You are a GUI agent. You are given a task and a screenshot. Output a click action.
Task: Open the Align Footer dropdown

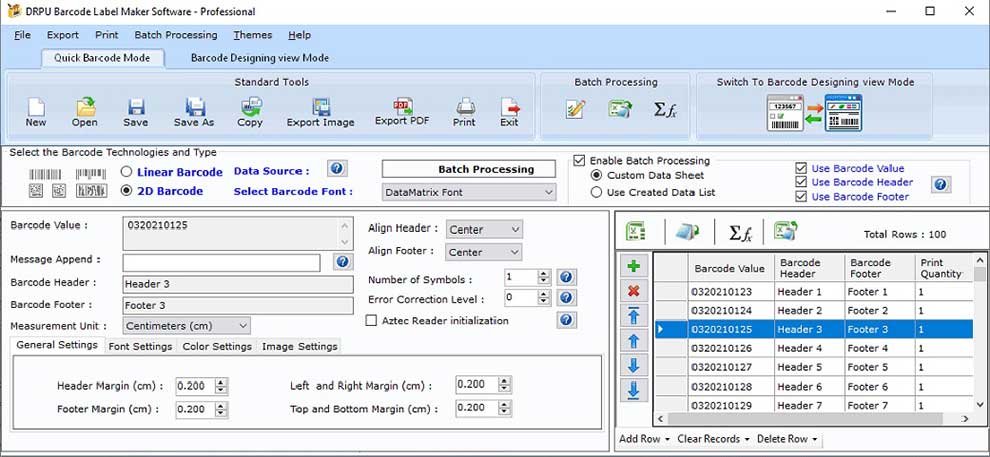tap(484, 252)
